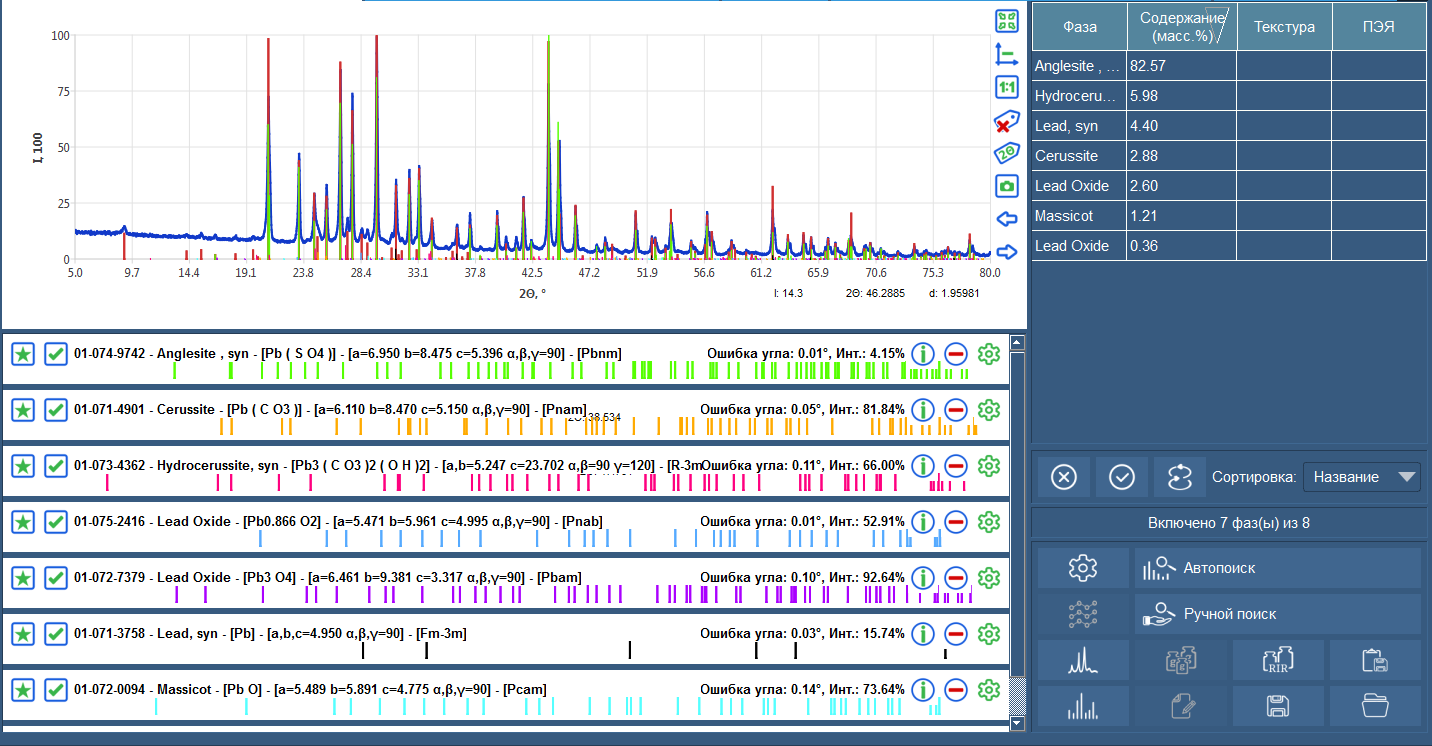This screenshot has height=746, width=1432.
Task: Click the stick pattern bar chart icon
Action: 1083,706
